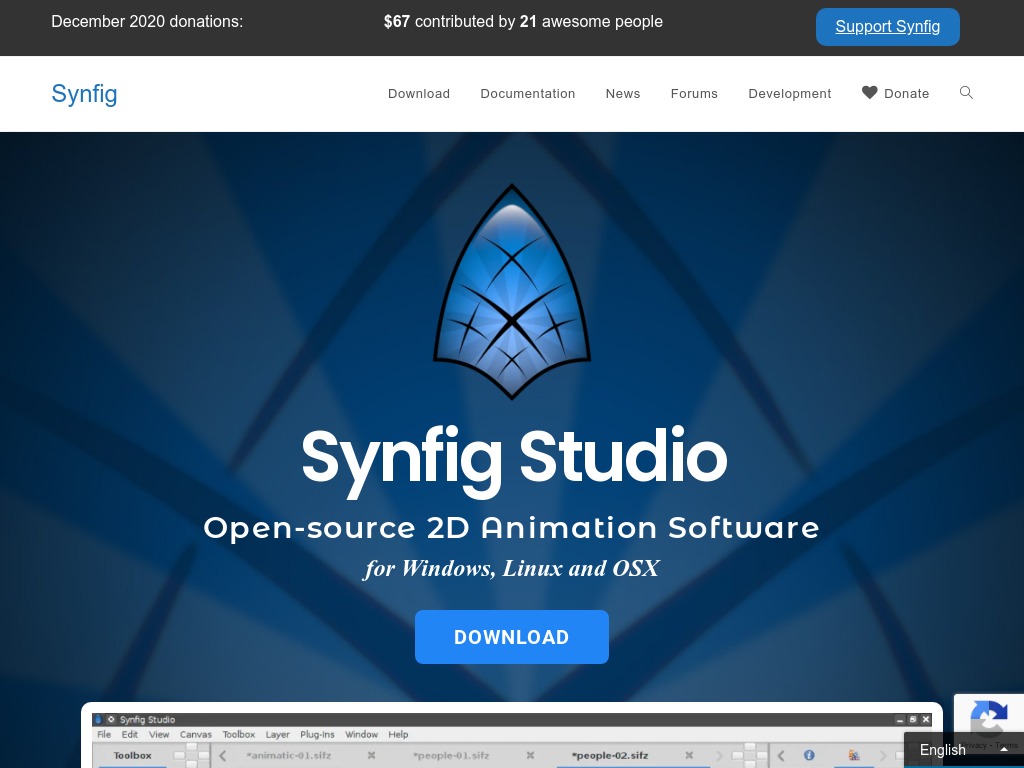Click the search magnifier icon in the navbar
Screen dimensions: 1024x768
point(966,93)
